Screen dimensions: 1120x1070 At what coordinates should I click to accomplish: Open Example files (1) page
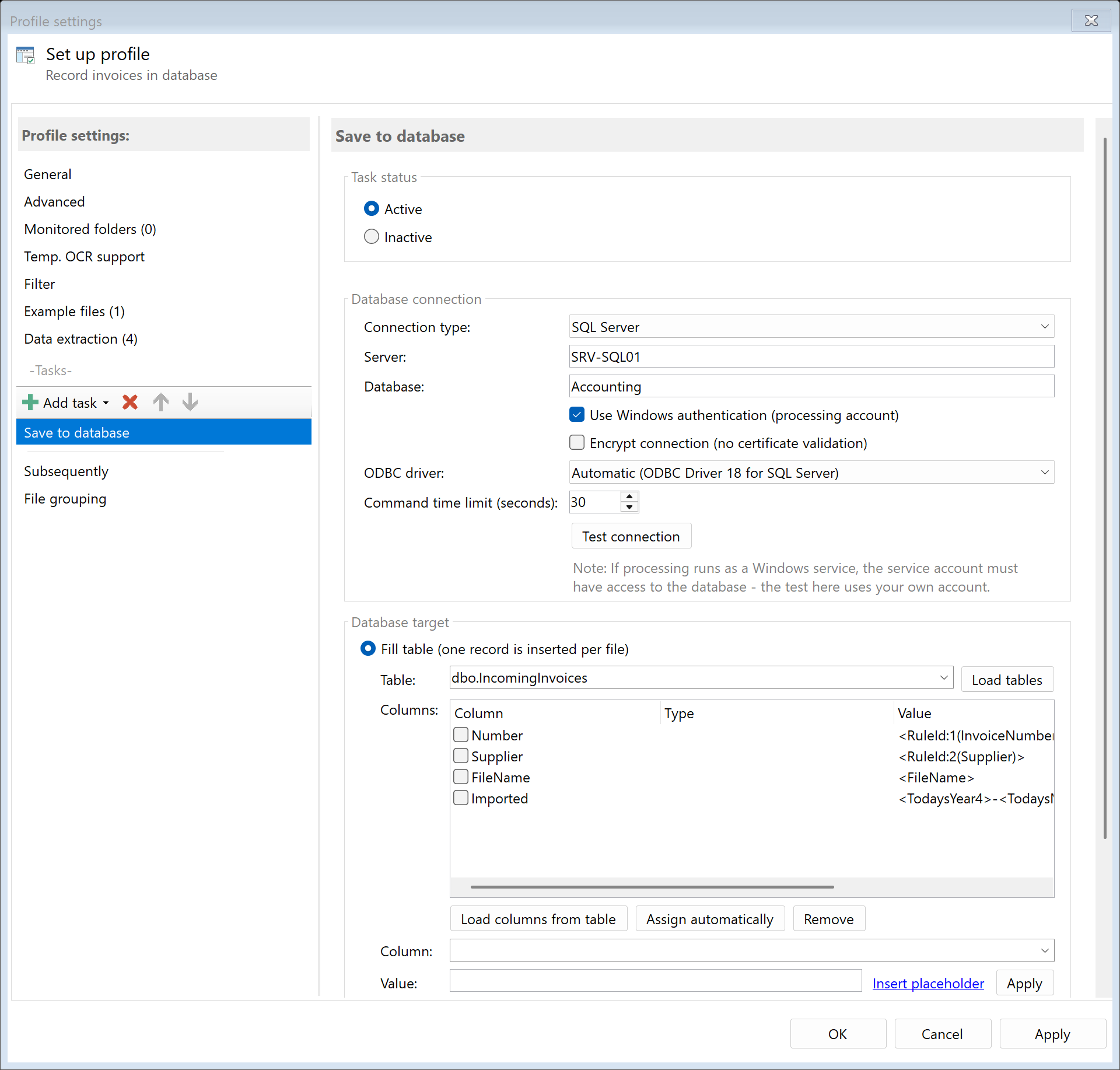point(75,312)
